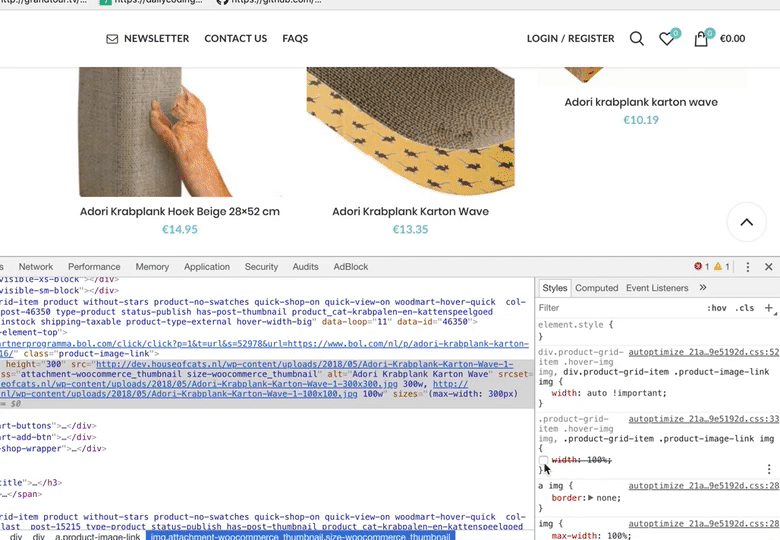Click the €0.00 cart total

732,39
